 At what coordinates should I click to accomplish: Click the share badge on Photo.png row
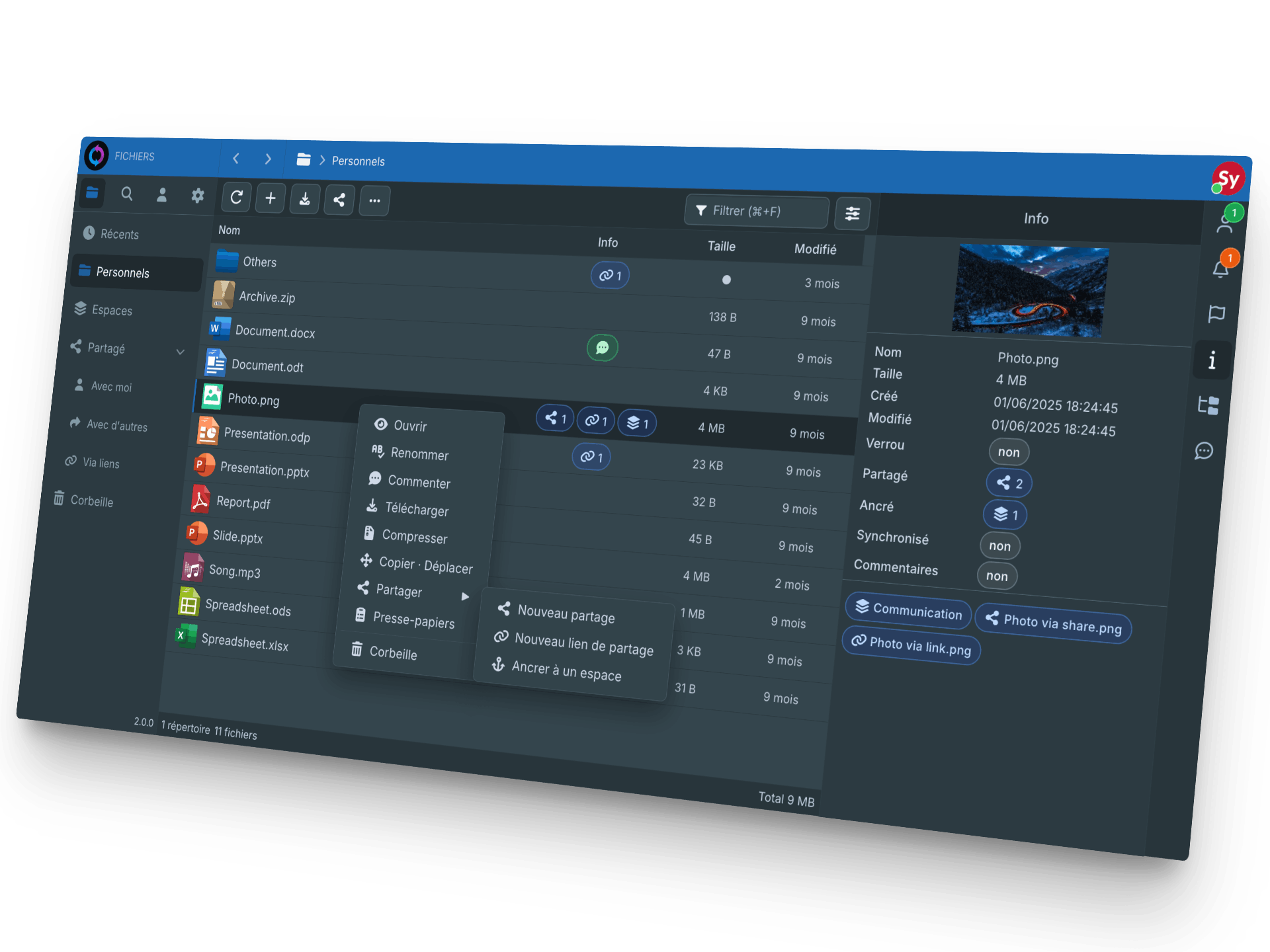coord(555,418)
